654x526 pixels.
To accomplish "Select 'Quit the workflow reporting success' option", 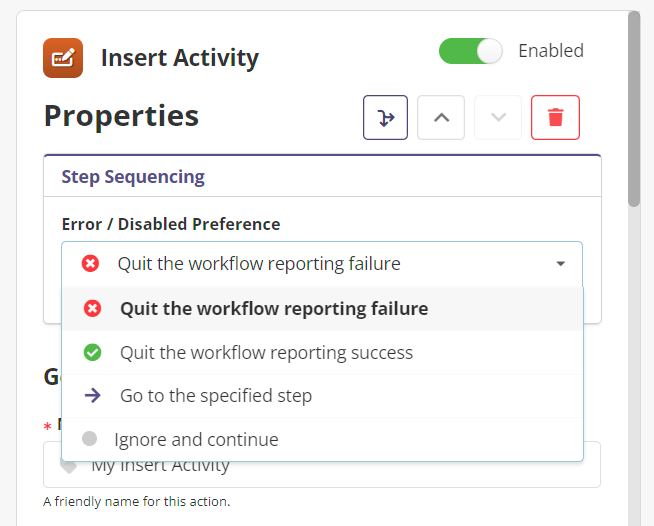I will (x=266, y=352).
